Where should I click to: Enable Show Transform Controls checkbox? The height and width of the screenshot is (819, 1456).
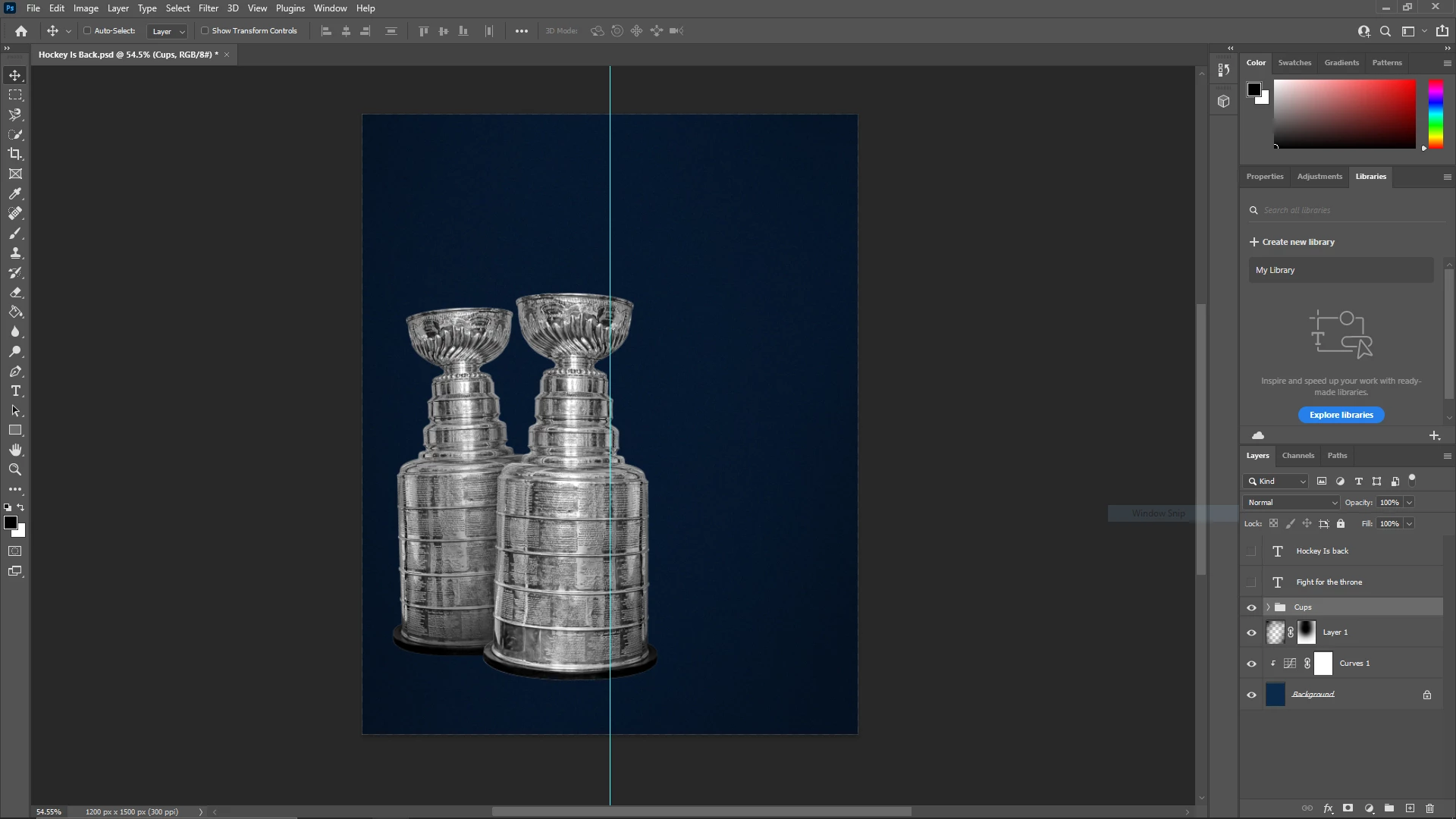tap(205, 31)
